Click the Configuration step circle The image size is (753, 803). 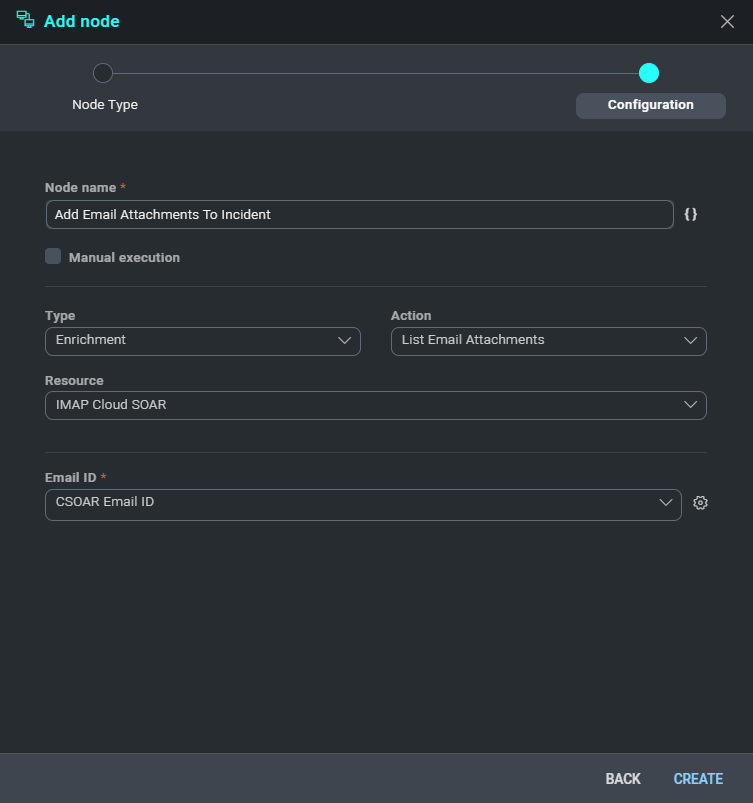[x=649, y=73]
